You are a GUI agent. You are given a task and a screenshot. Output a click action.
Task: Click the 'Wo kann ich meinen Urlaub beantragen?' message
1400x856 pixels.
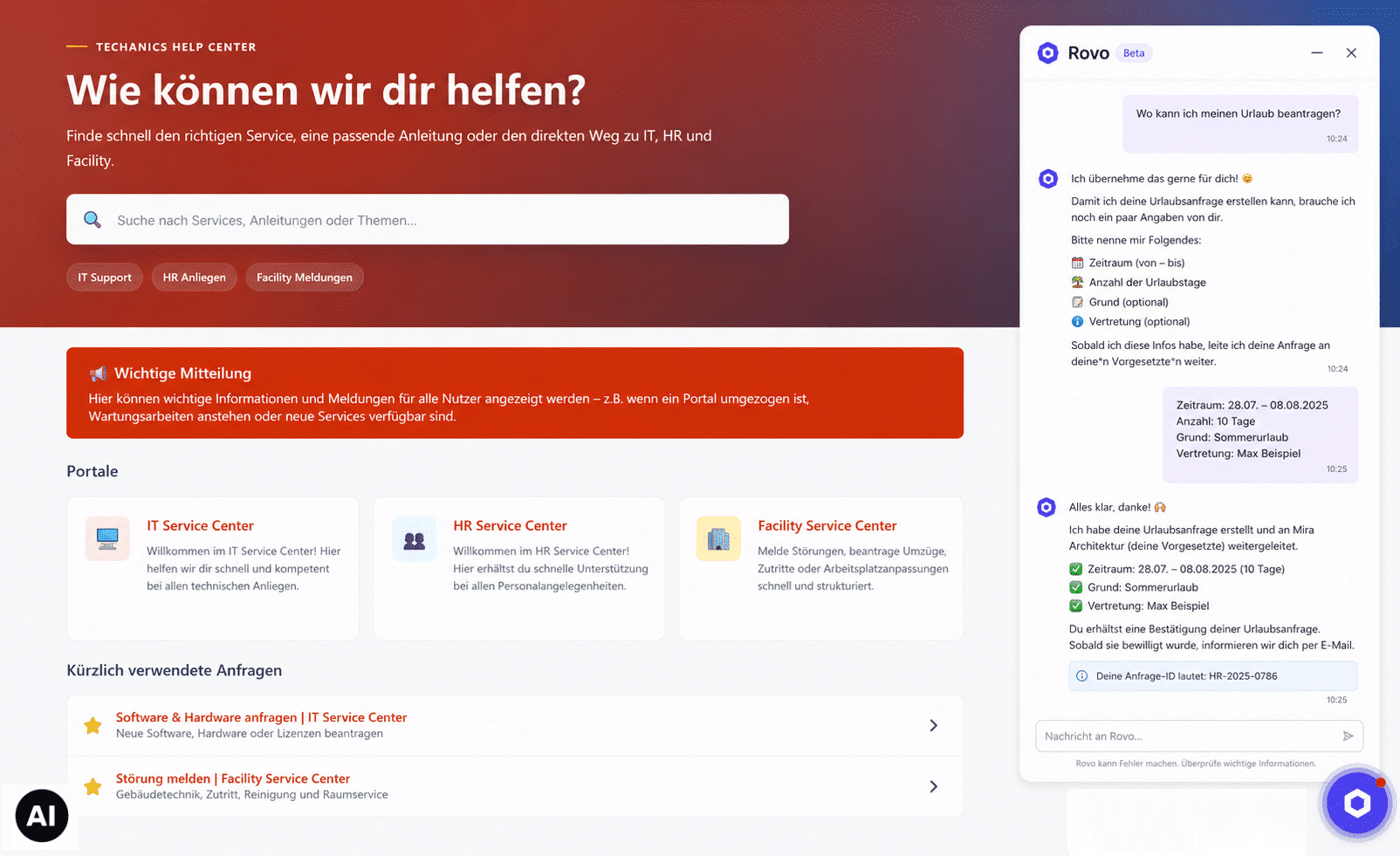pyautogui.click(x=1240, y=124)
